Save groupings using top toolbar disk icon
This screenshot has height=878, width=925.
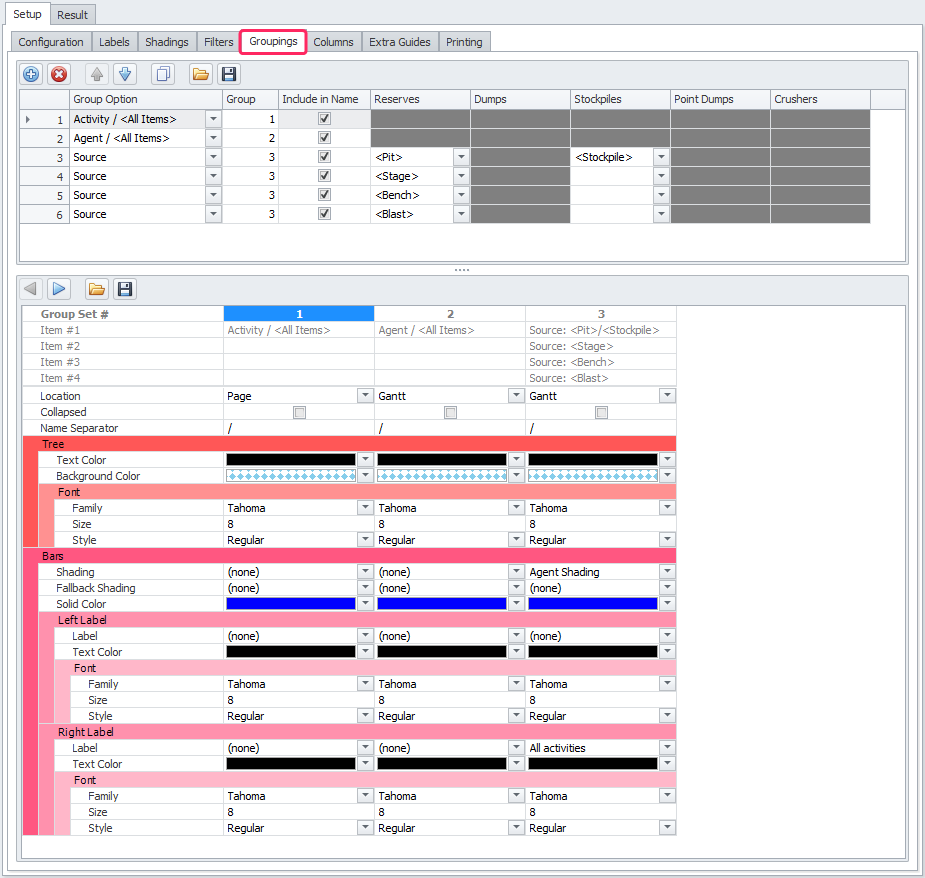(229, 74)
